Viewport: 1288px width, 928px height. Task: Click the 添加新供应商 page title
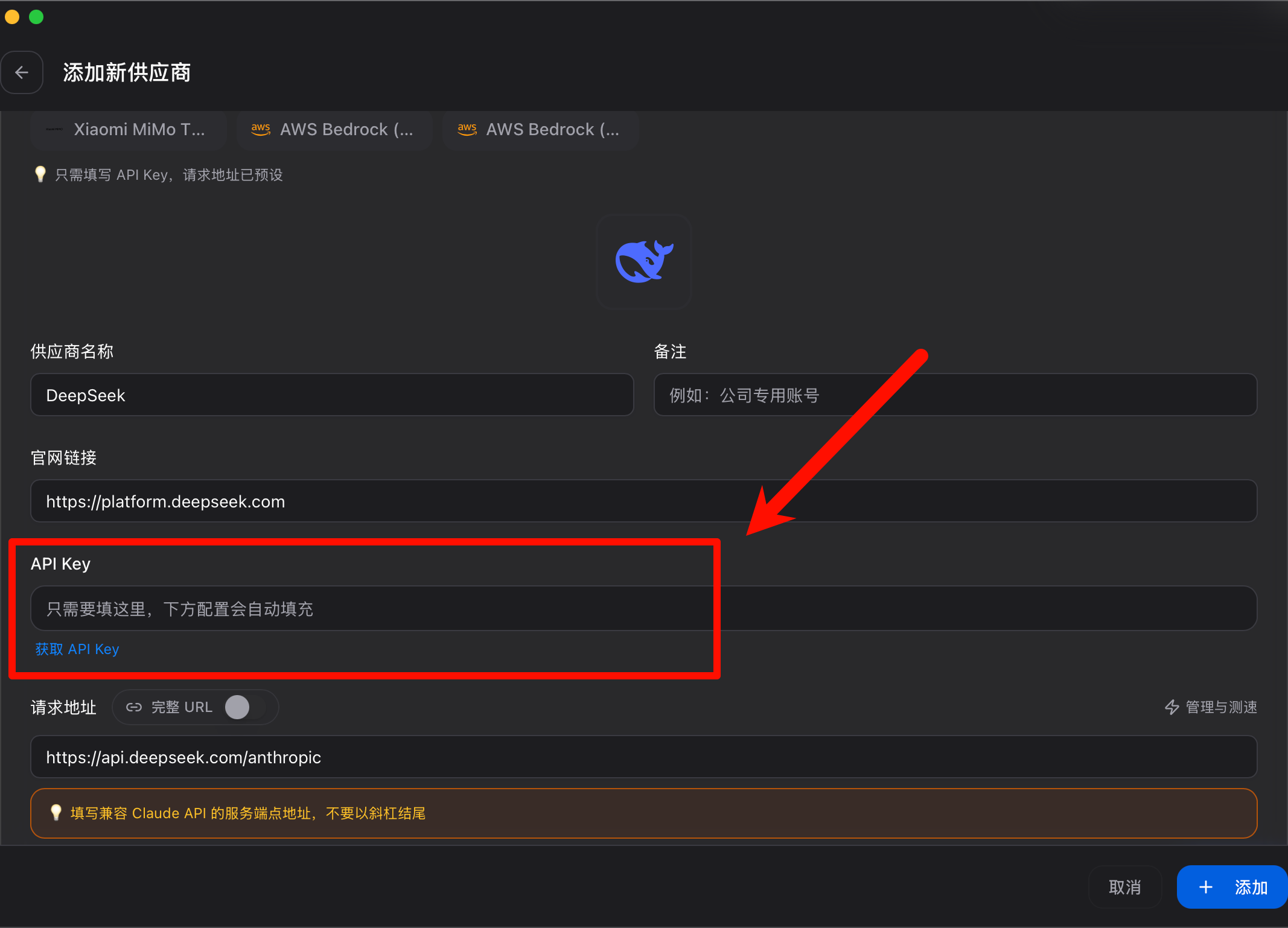point(127,72)
